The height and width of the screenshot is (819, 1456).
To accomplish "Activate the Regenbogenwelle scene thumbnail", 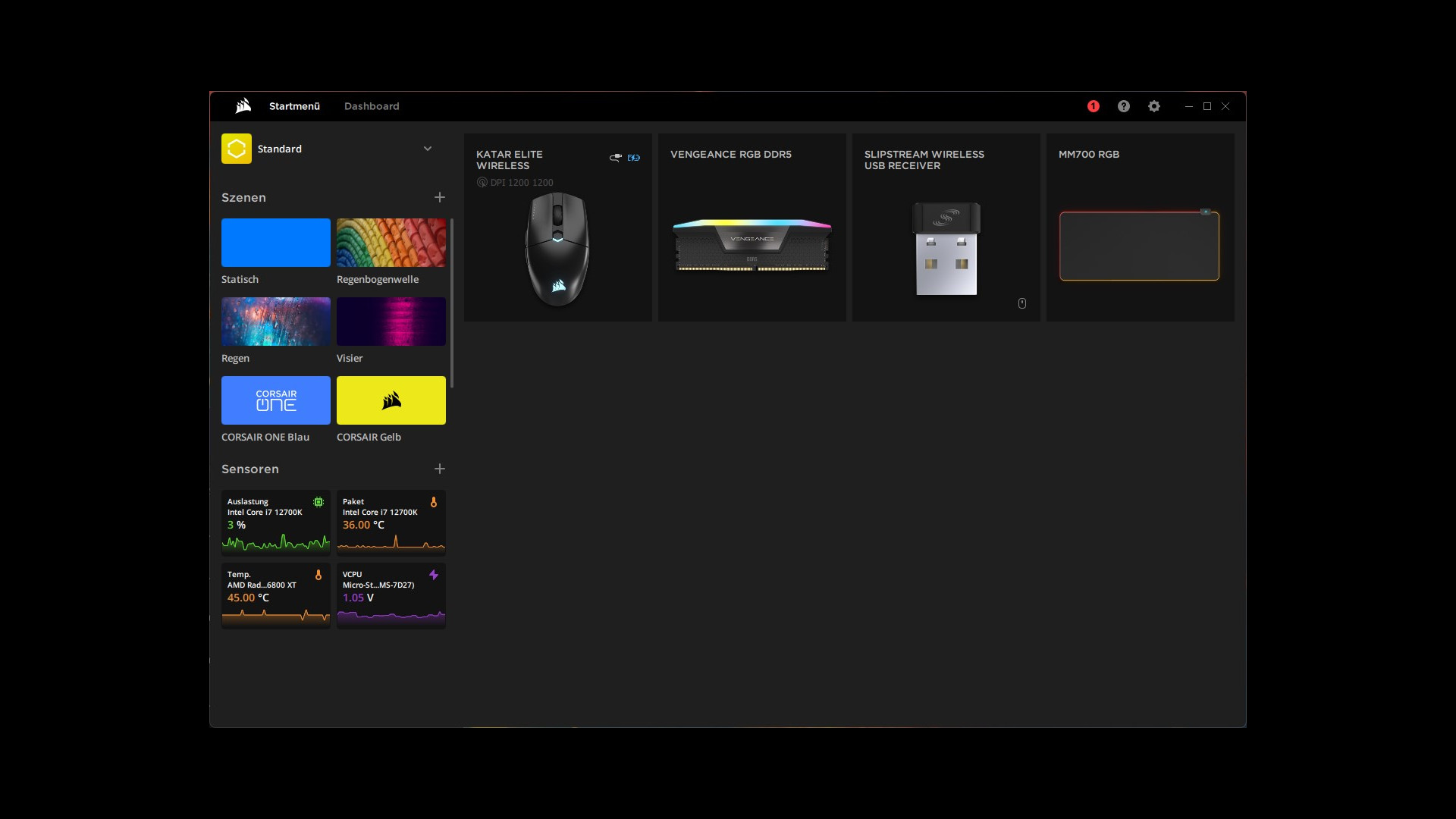I will (391, 243).
